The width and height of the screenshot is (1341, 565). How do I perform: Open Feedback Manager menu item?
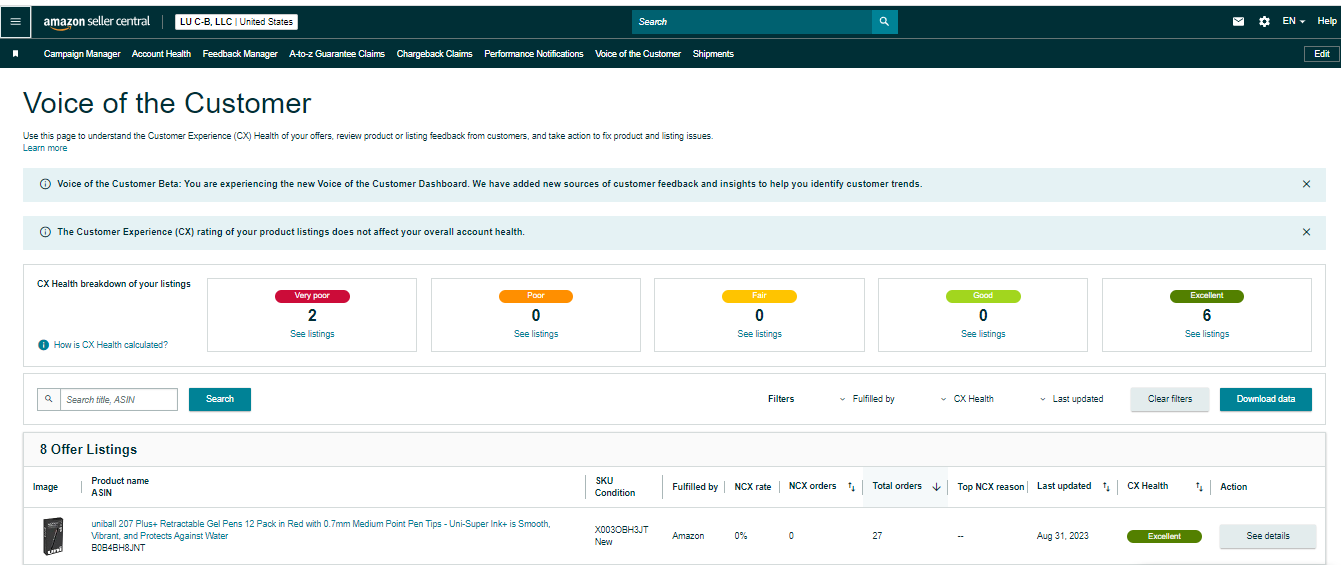coord(240,54)
